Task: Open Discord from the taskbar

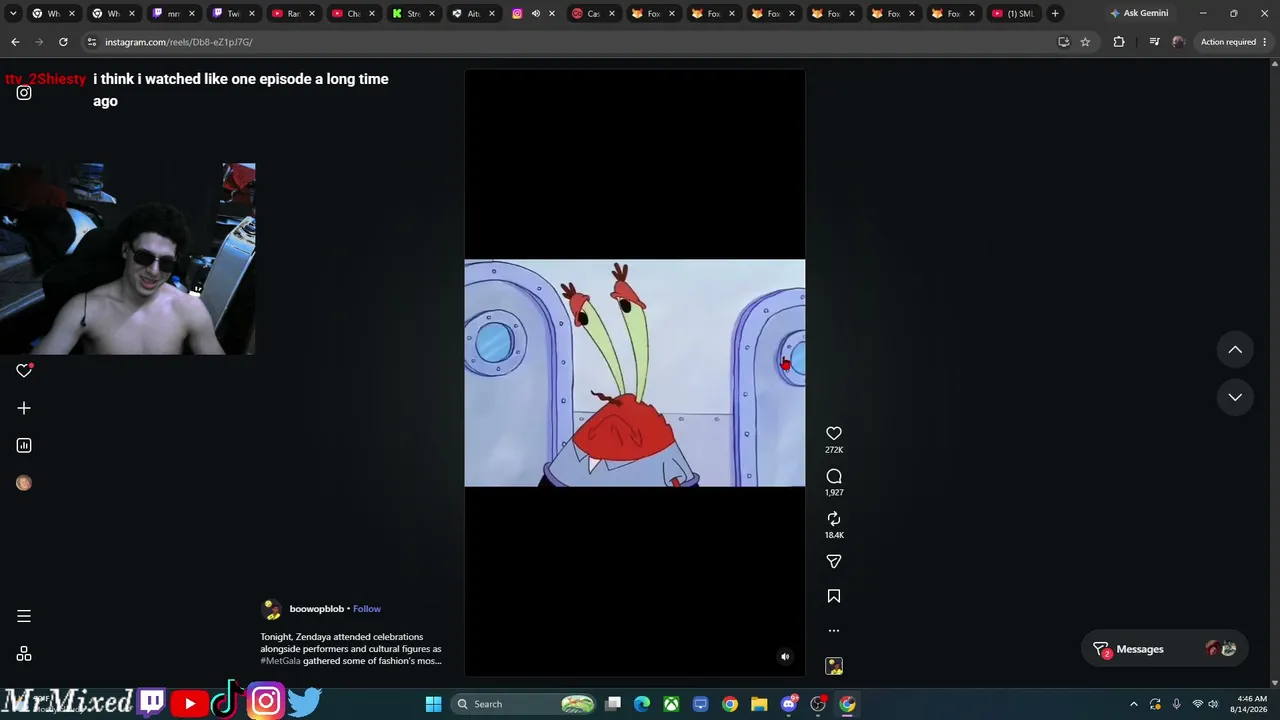Action: [789, 704]
